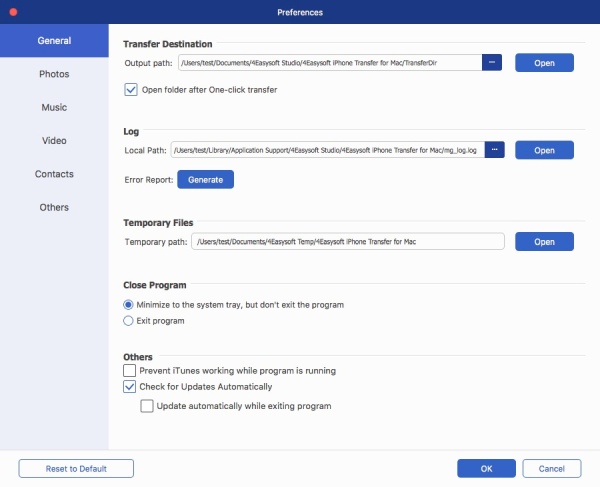Uncheck Check for Updates Automatically
Viewport: 600px width, 487px height.
click(x=129, y=386)
